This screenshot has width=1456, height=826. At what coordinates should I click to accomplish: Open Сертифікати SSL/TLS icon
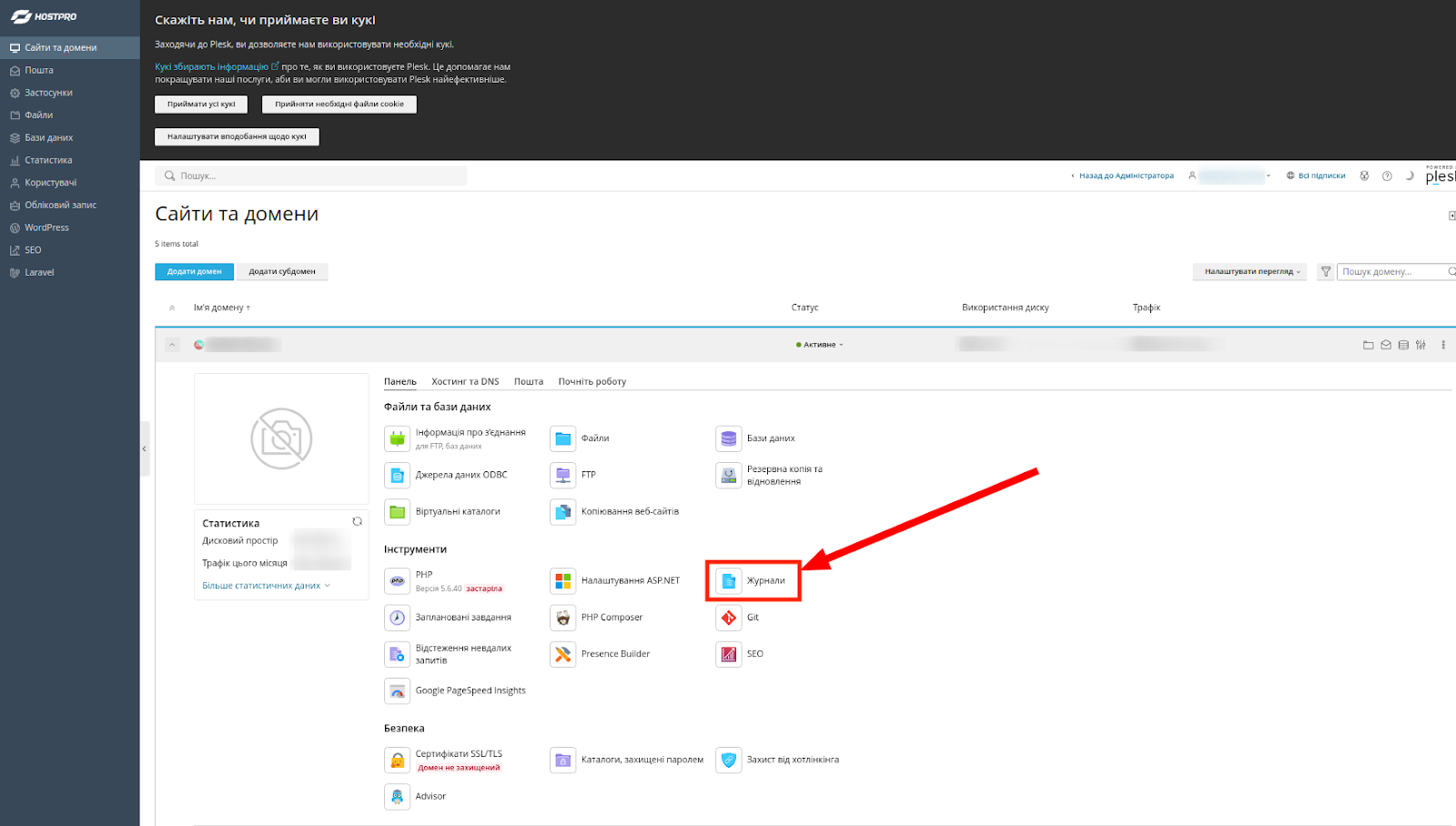click(398, 760)
